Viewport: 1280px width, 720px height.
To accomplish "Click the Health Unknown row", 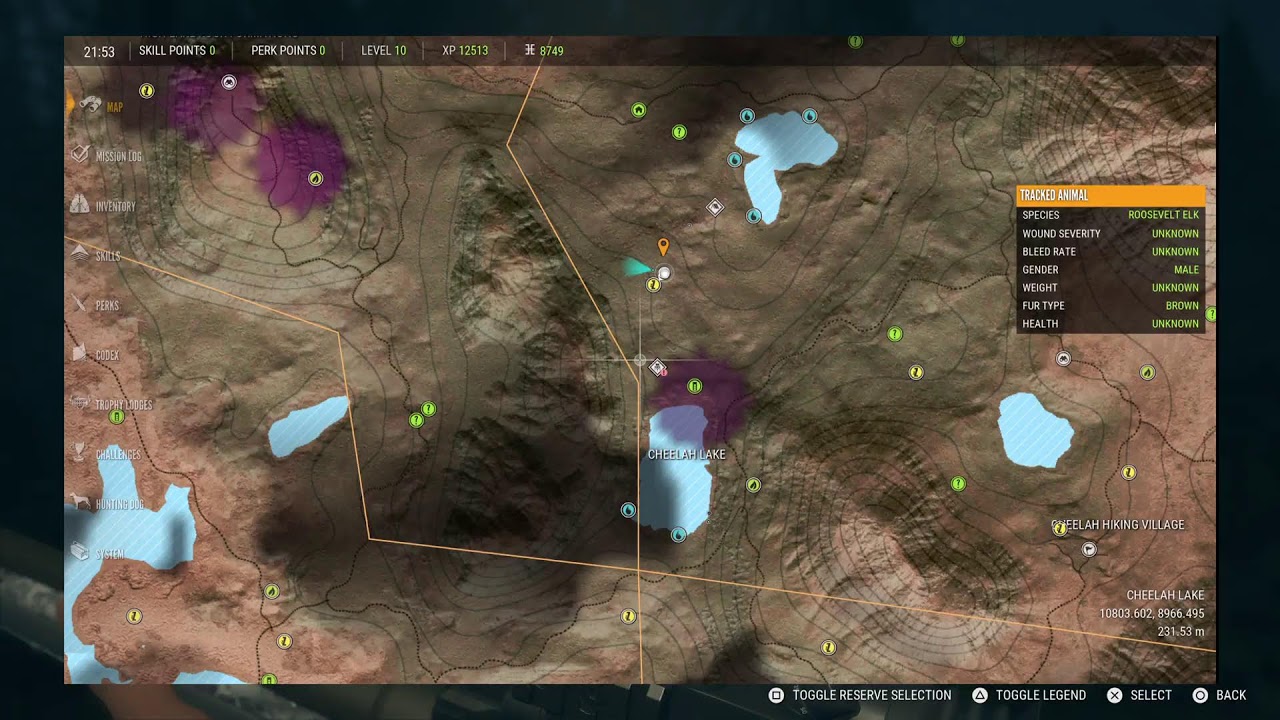I will point(1111,323).
